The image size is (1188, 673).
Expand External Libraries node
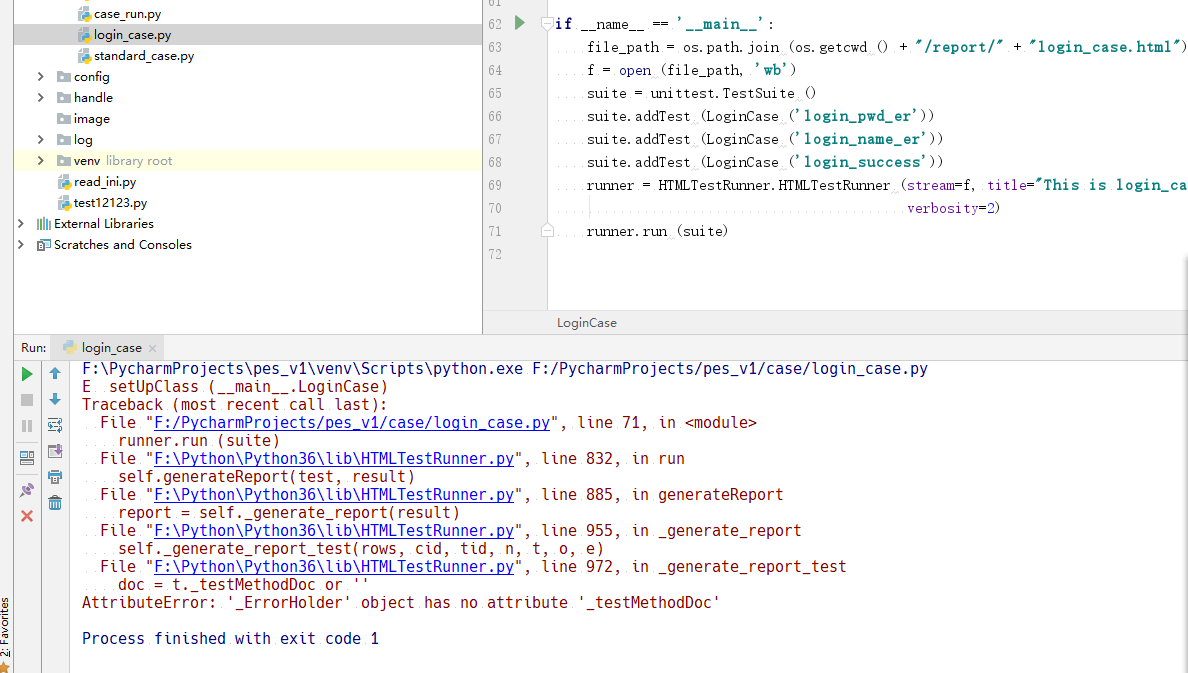point(20,224)
